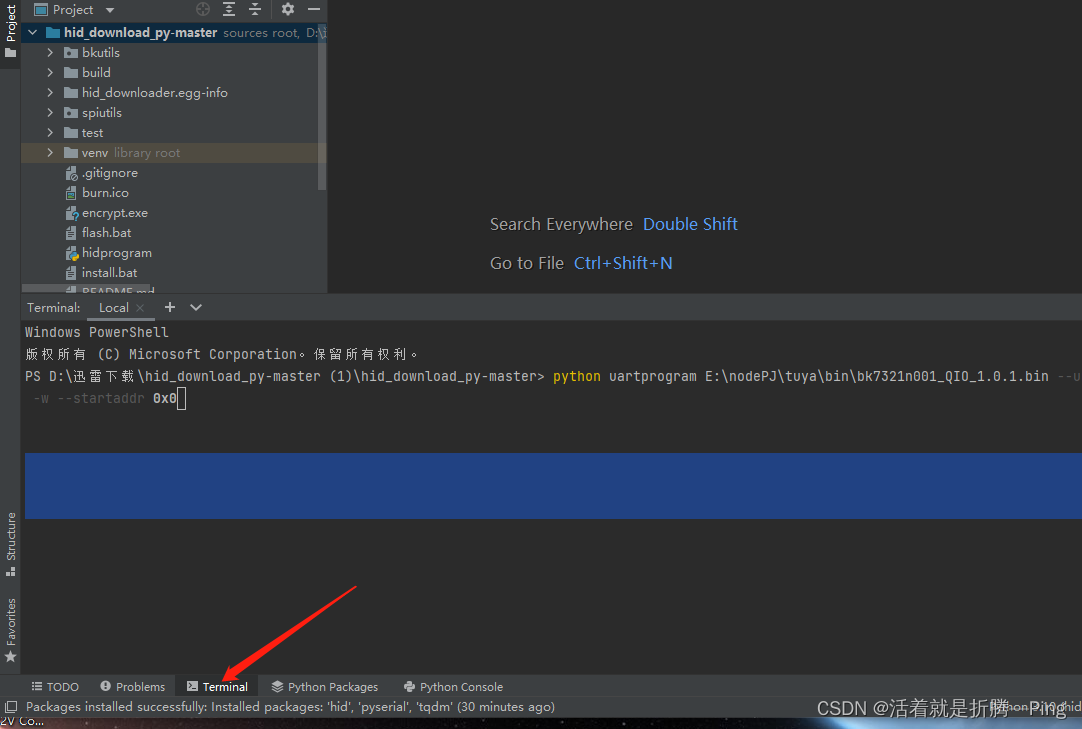Select the burn.ico file
1082x729 pixels.
pos(105,193)
